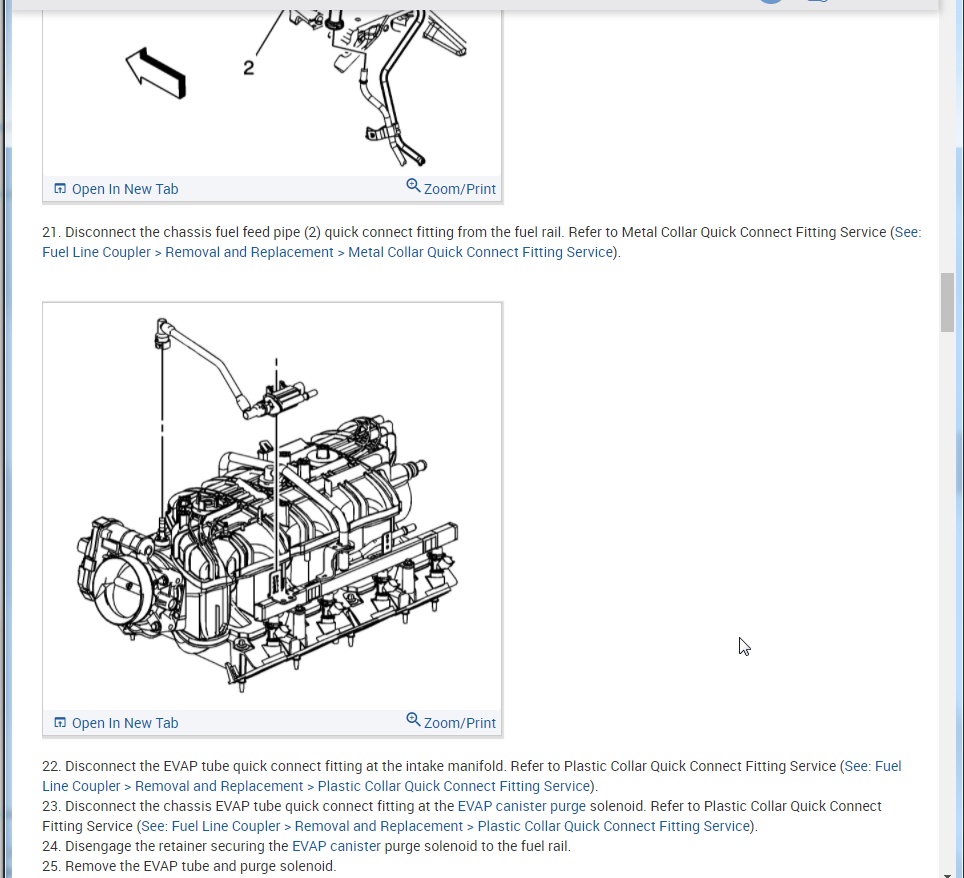Click the intake manifold illustration
Image resolution: width=964 pixels, height=878 pixels.
pos(272,506)
